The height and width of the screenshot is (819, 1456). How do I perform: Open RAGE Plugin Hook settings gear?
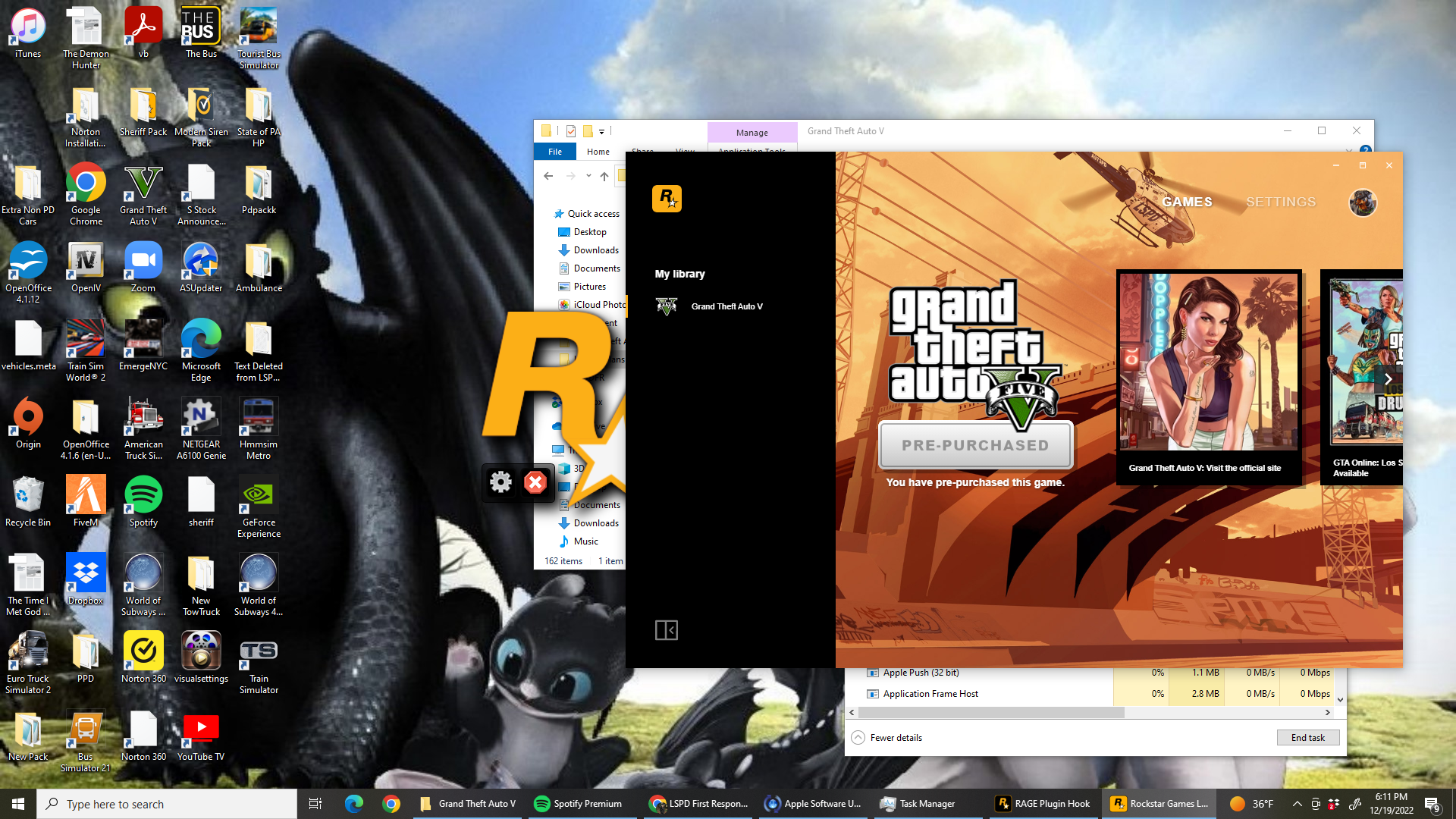click(500, 482)
